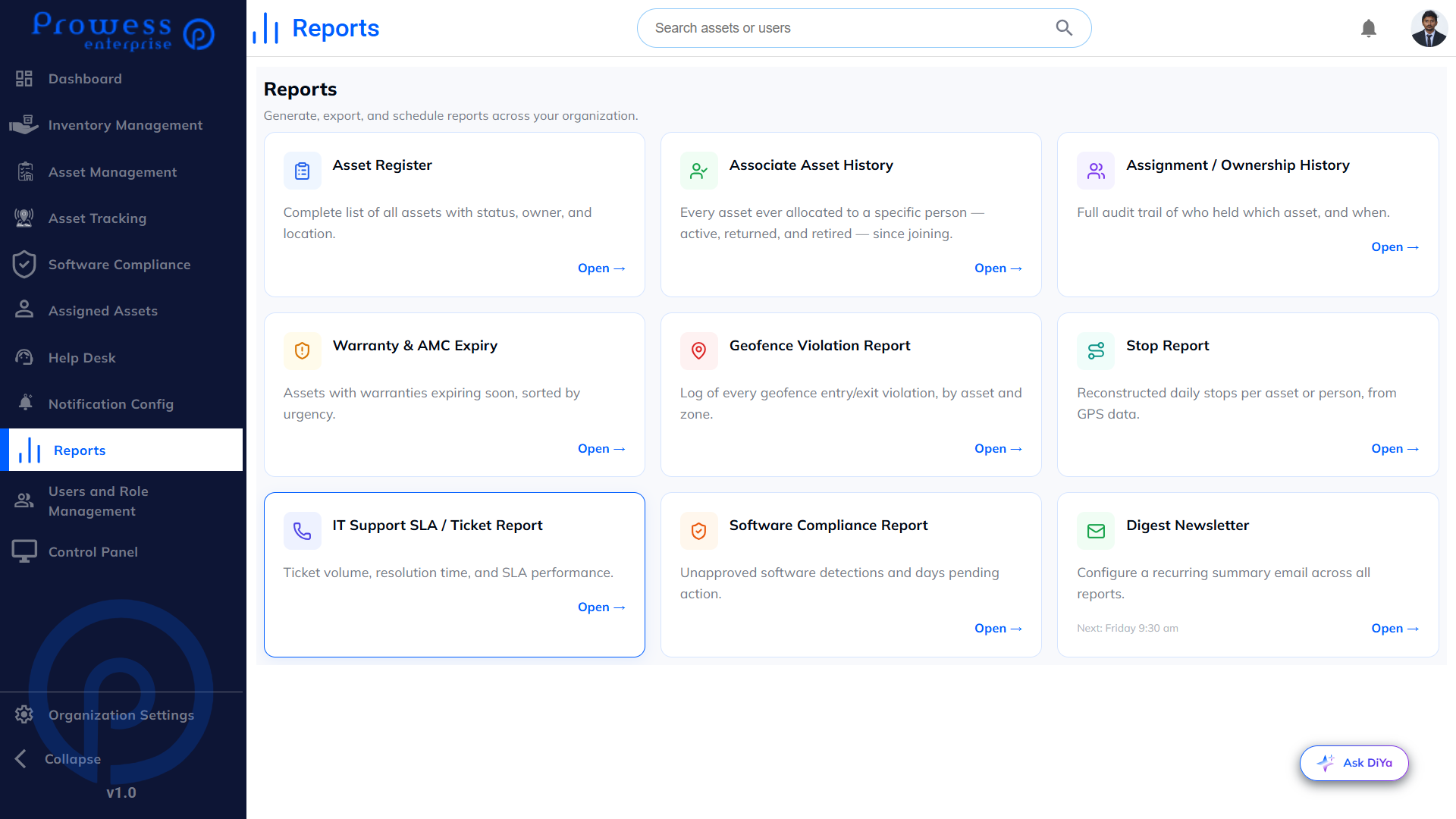The height and width of the screenshot is (819, 1456).
Task: Click the Software Compliance Report shield icon
Action: tap(699, 531)
